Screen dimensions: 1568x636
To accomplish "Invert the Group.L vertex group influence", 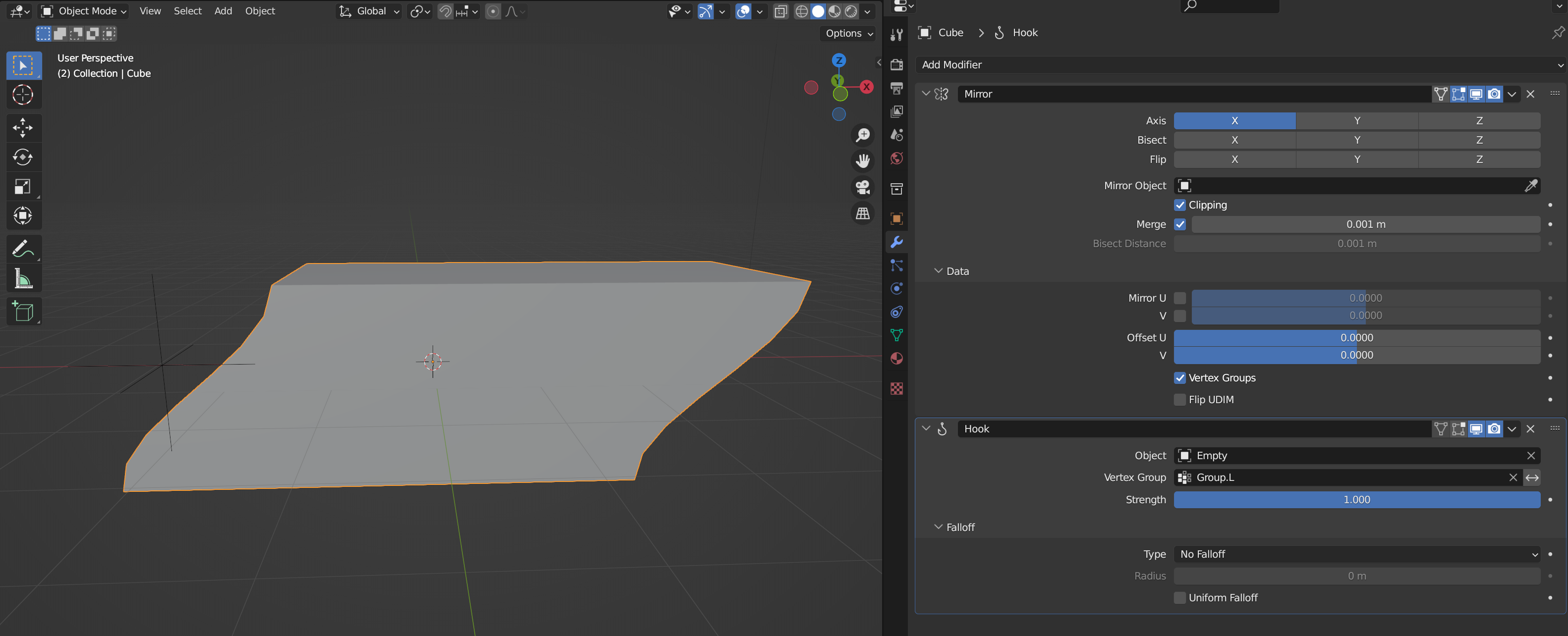I will [1532, 478].
